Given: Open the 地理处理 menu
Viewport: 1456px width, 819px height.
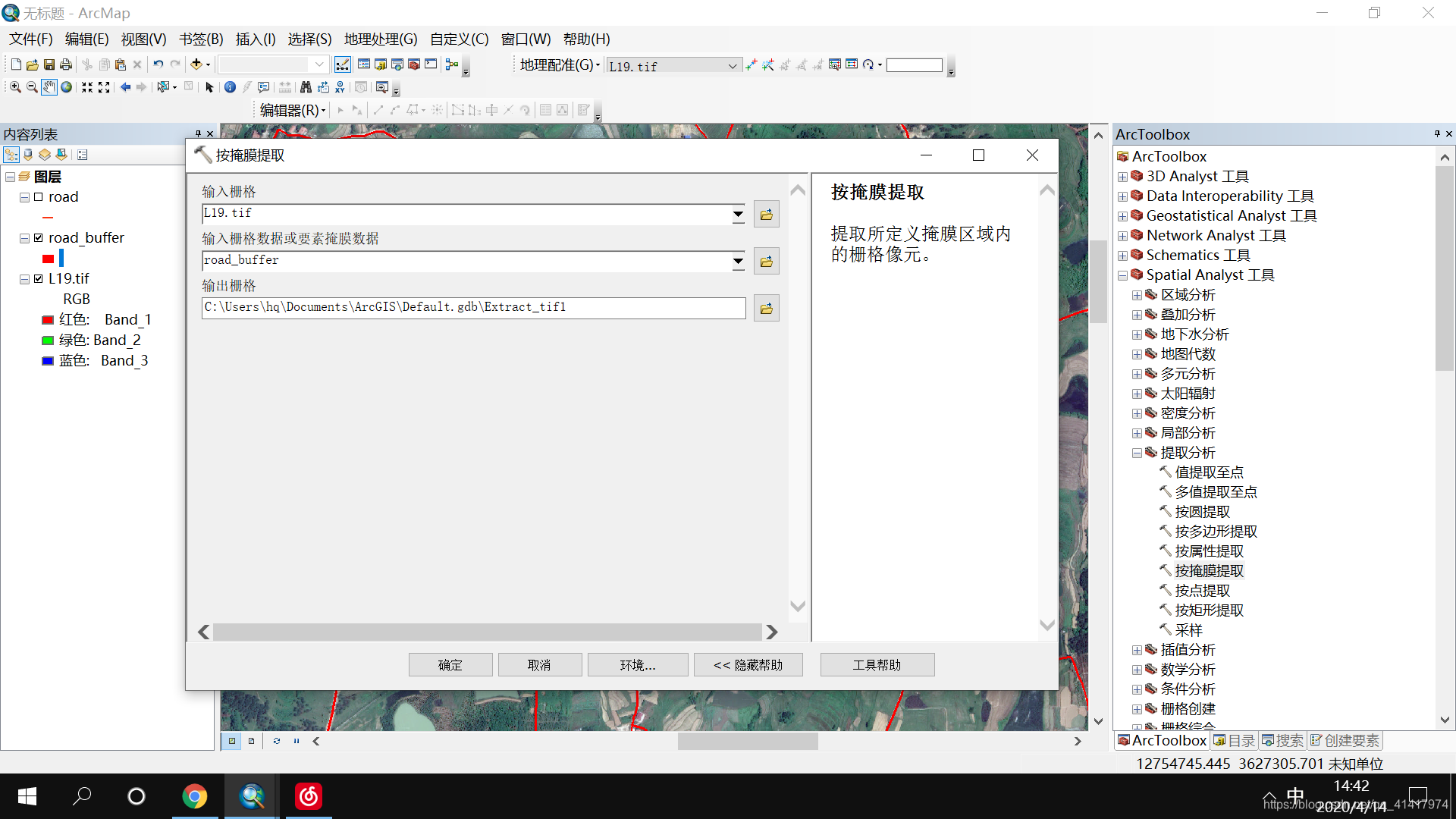Looking at the screenshot, I should 380,39.
